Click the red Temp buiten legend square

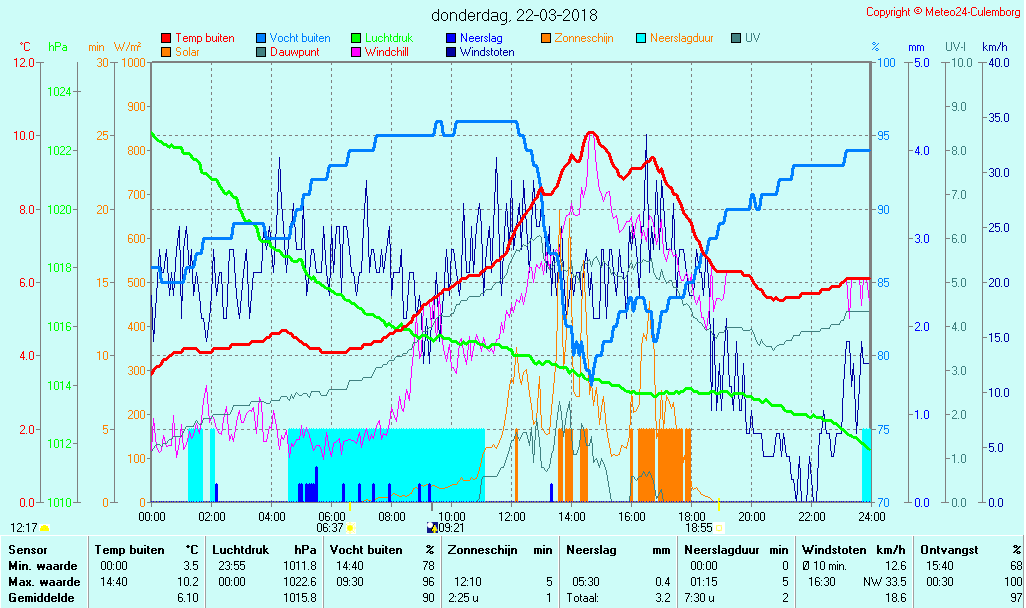[166, 38]
